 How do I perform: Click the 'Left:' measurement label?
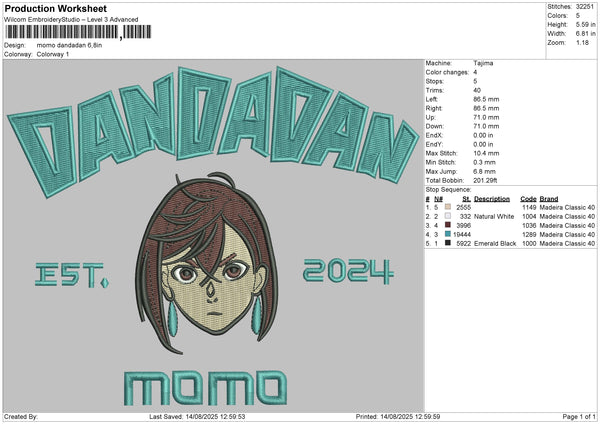(432, 99)
